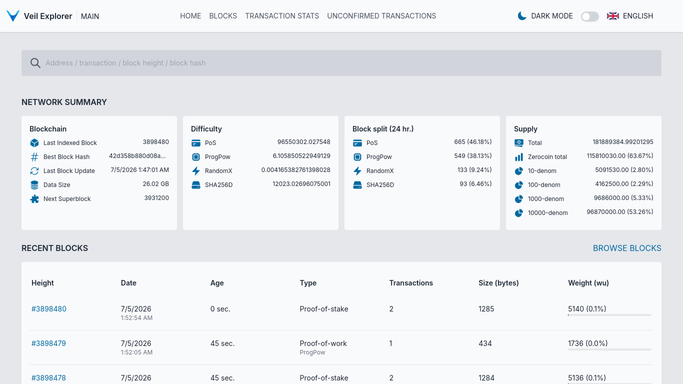Go to Transaction Stats page
683x384 pixels.
click(282, 16)
